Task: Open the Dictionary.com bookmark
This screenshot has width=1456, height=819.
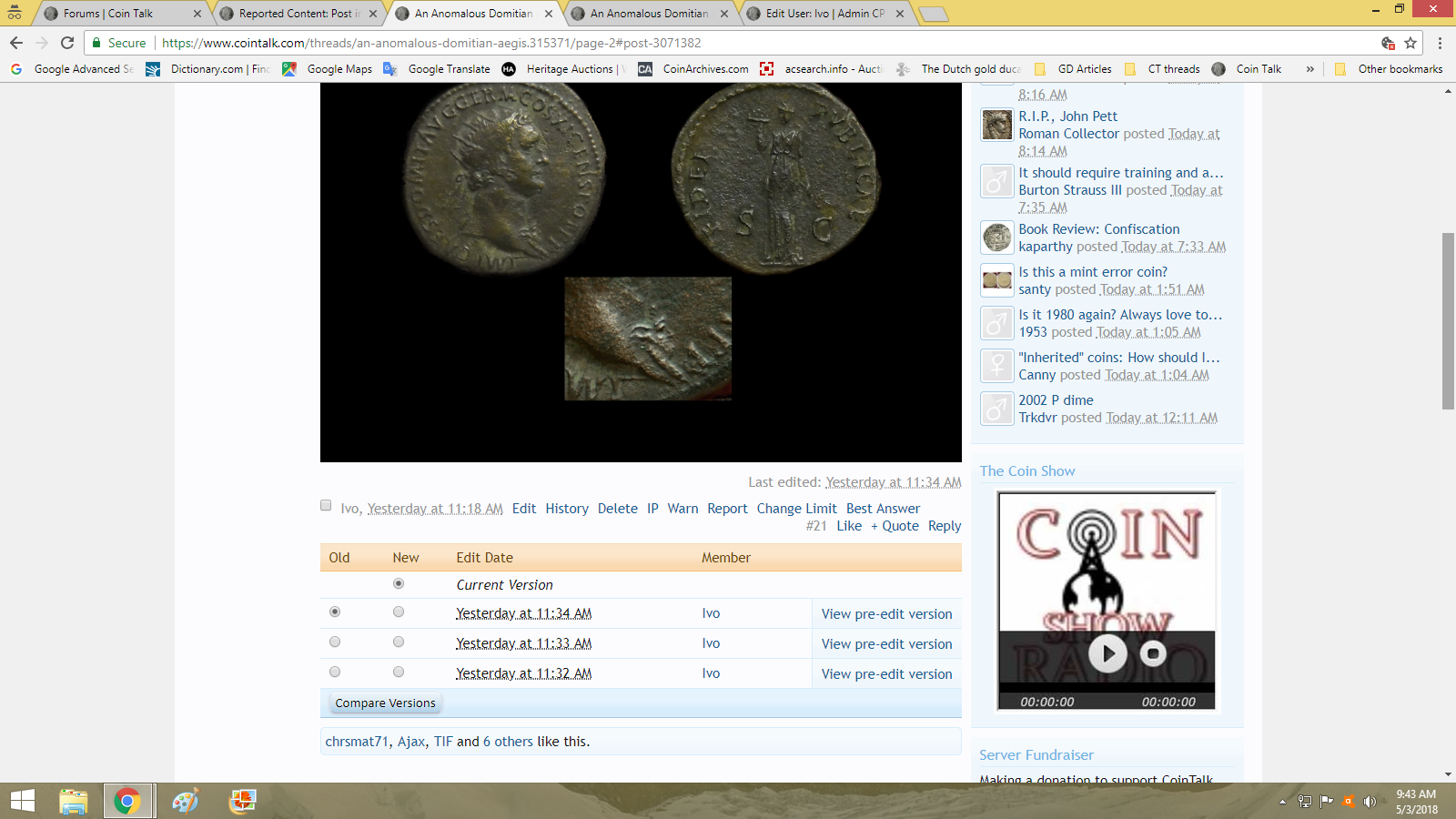Action: tap(208, 69)
